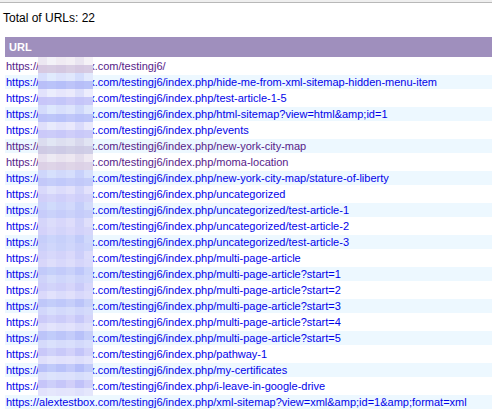492x411 pixels.
Task: Select the 'Total of URLs: 22' text
Action: click(49, 18)
